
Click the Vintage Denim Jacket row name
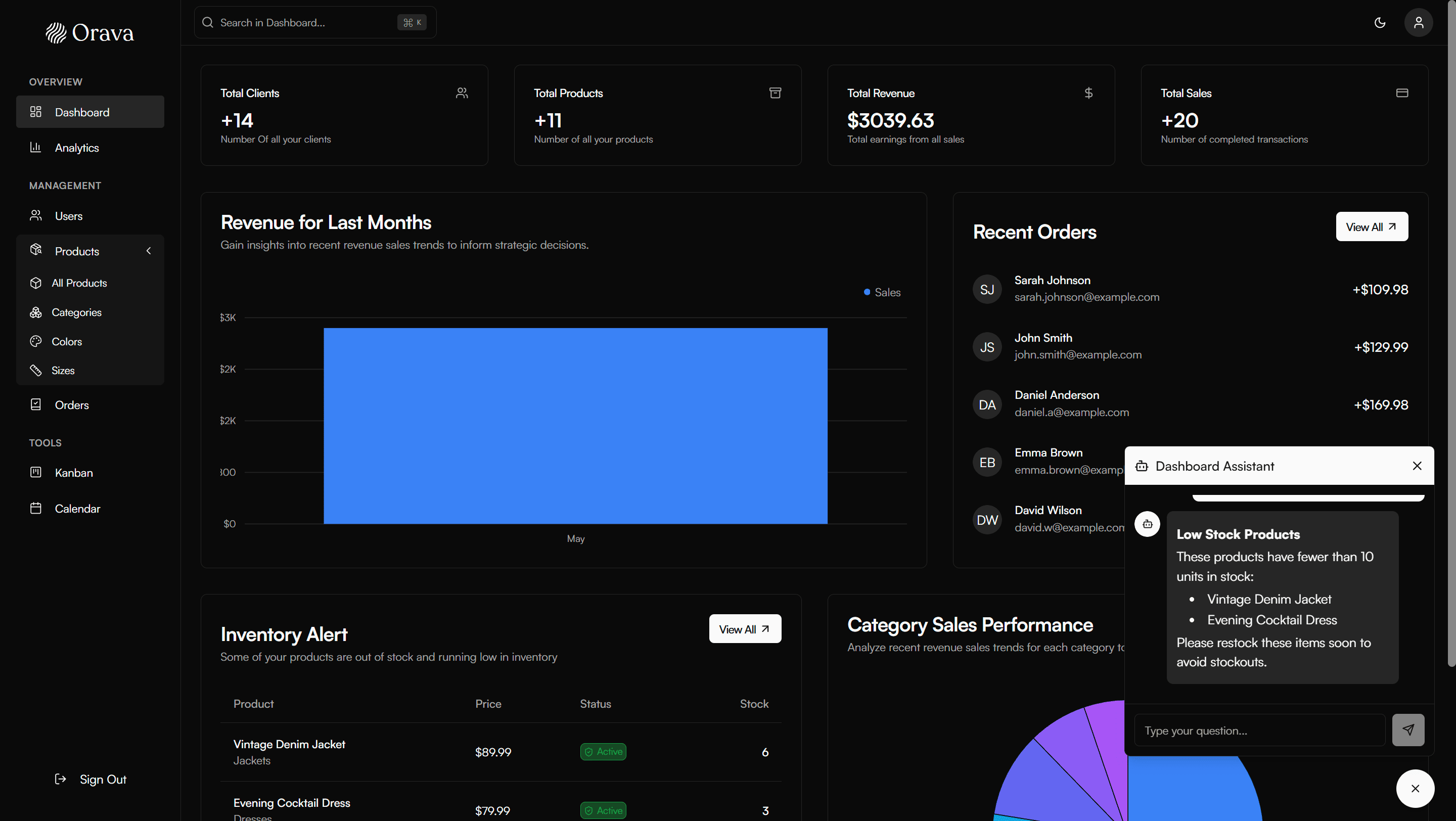coord(289,744)
